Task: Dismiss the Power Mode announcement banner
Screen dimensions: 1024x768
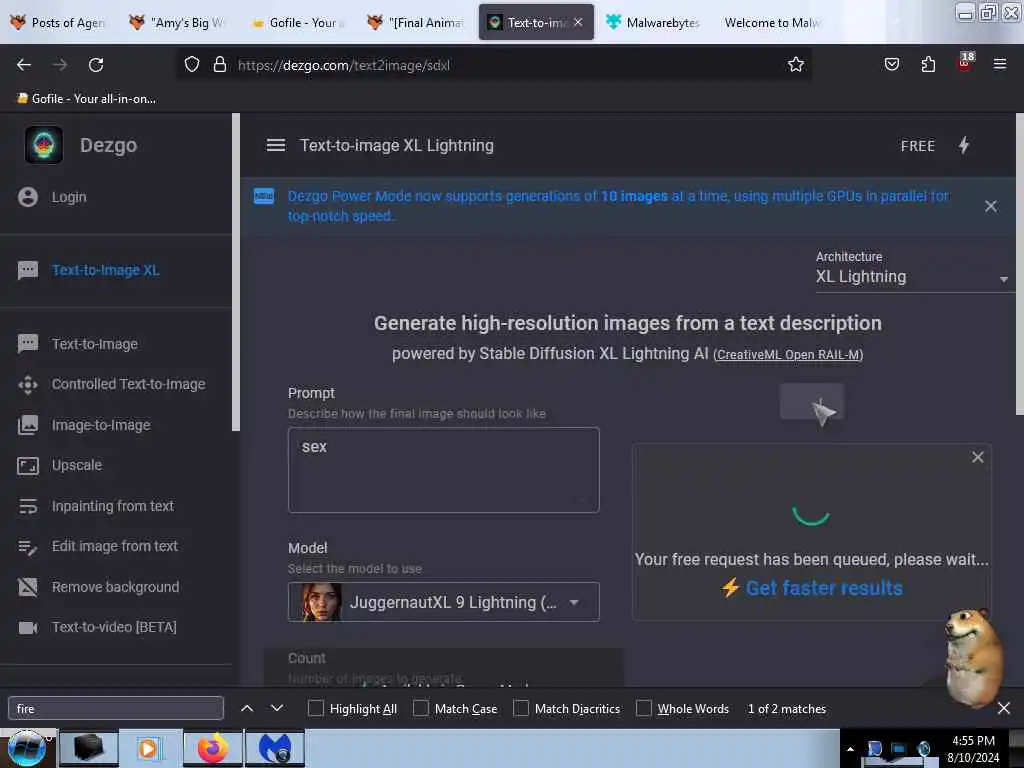Action: [991, 206]
